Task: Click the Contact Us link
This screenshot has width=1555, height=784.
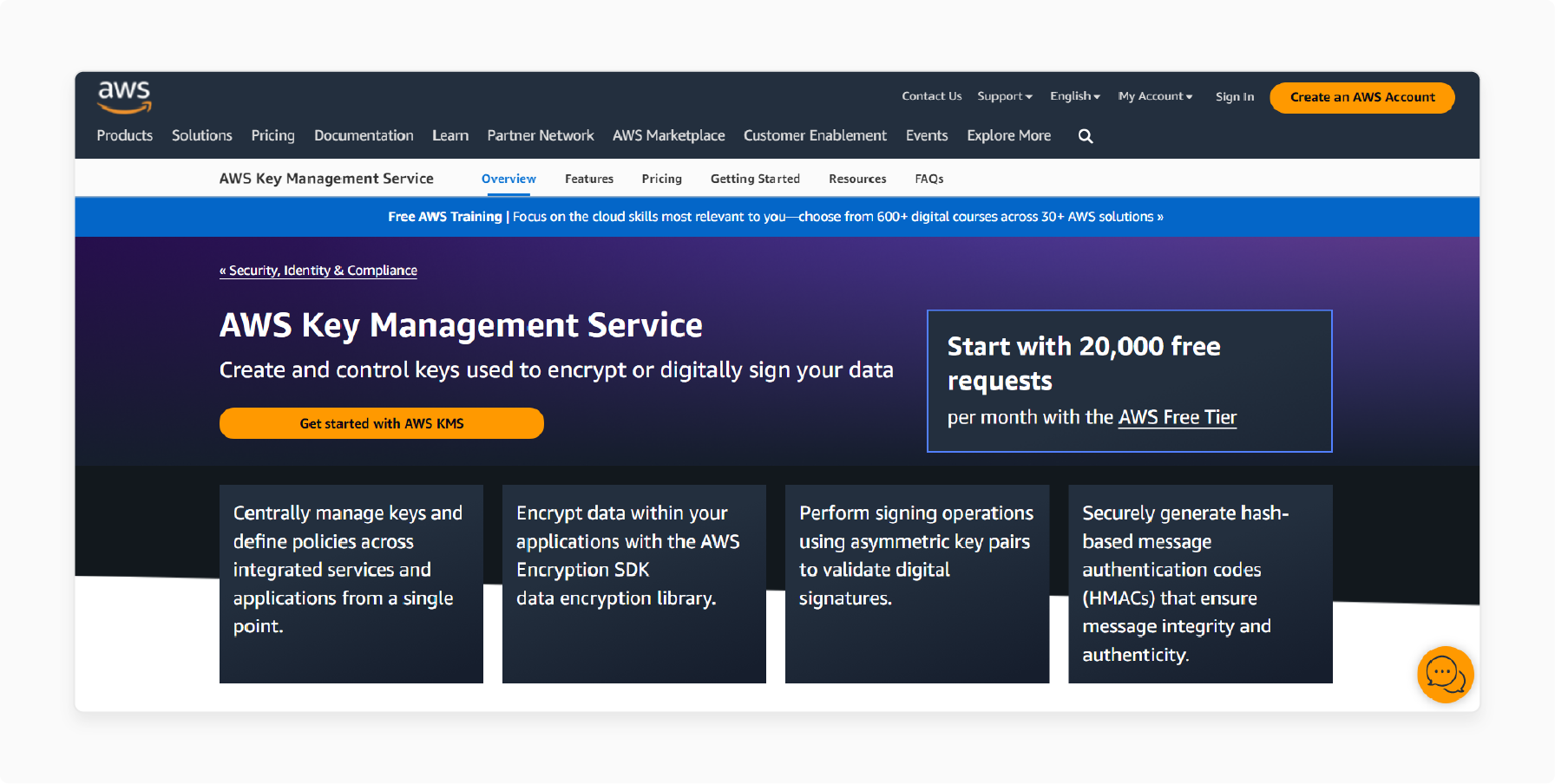Action: click(x=932, y=96)
